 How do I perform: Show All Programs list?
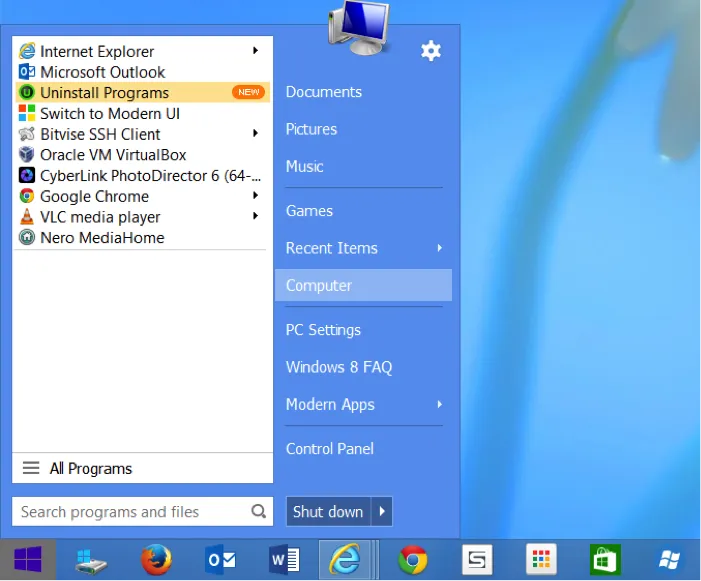[90, 468]
